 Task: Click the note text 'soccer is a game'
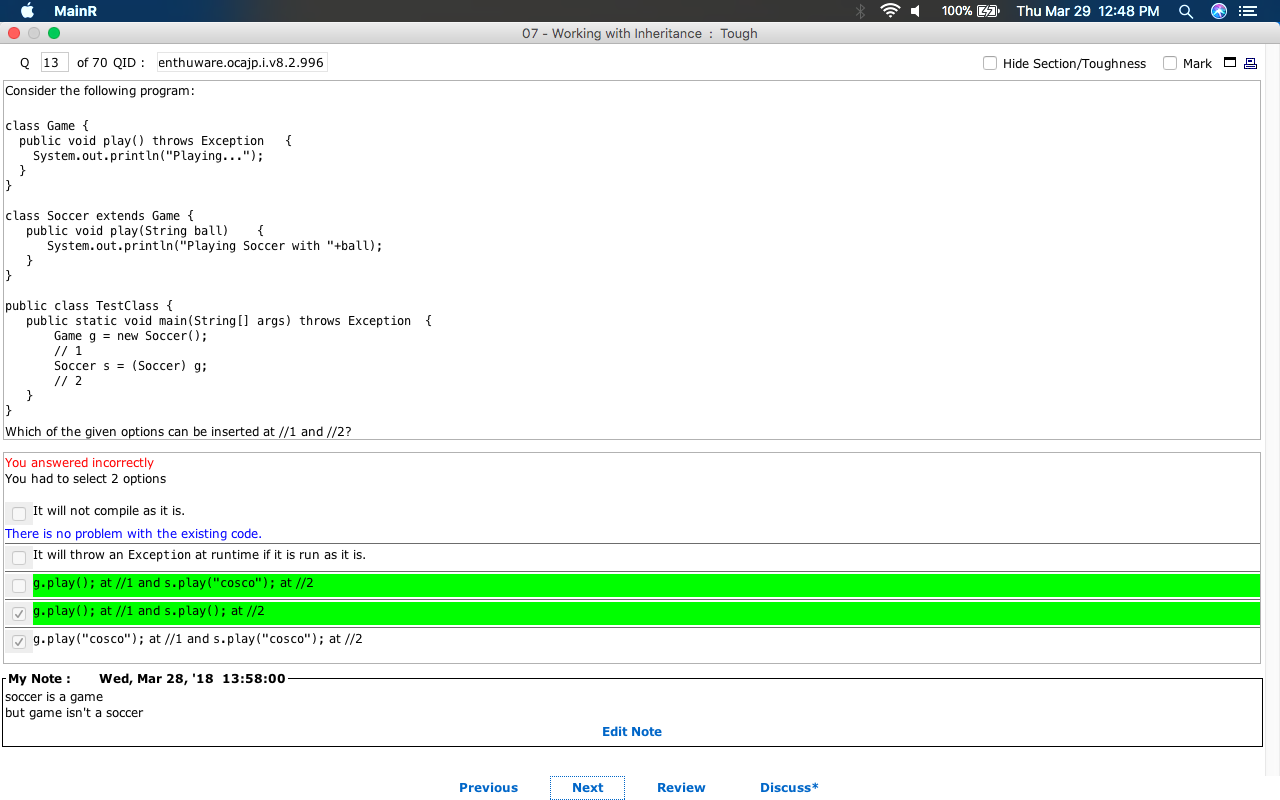click(x=54, y=697)
